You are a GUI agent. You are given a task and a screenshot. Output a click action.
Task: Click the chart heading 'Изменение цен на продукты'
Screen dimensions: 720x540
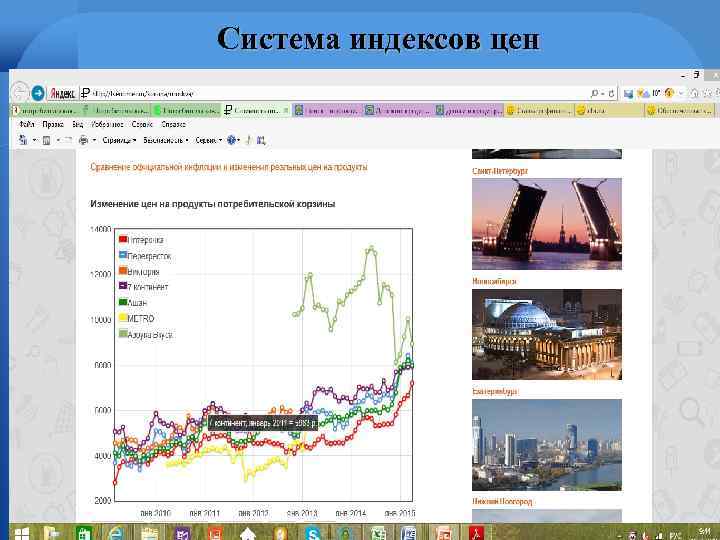(x=213, y=204)
